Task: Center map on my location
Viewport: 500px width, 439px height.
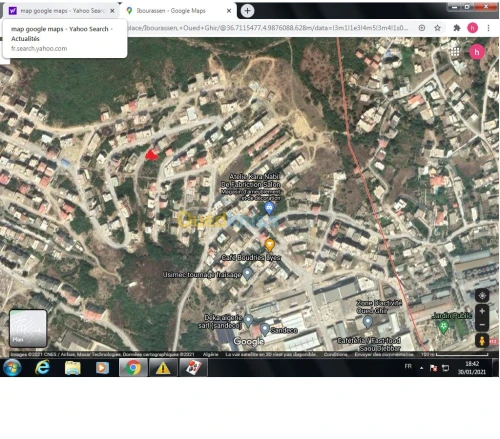Action: pyautogui.click(x=482, y=296)
